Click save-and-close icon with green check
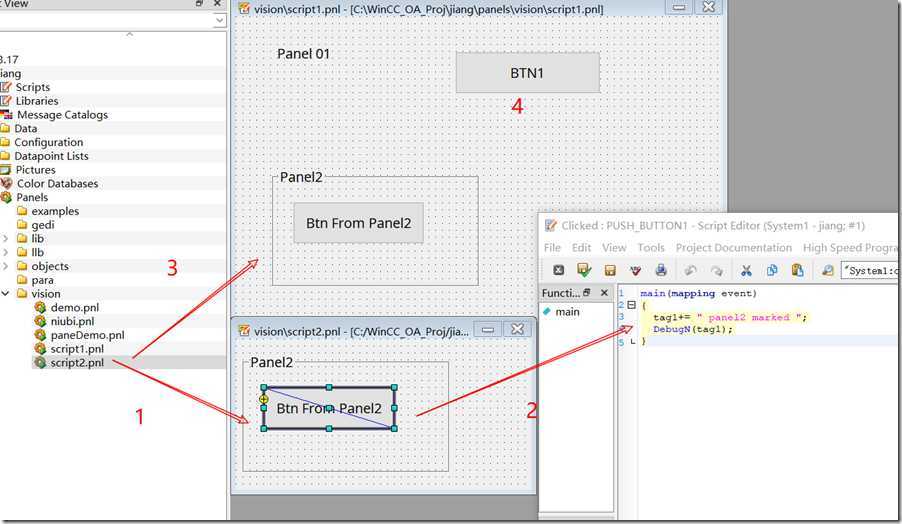This screenshot has height=524, width=902. [584, 270]
